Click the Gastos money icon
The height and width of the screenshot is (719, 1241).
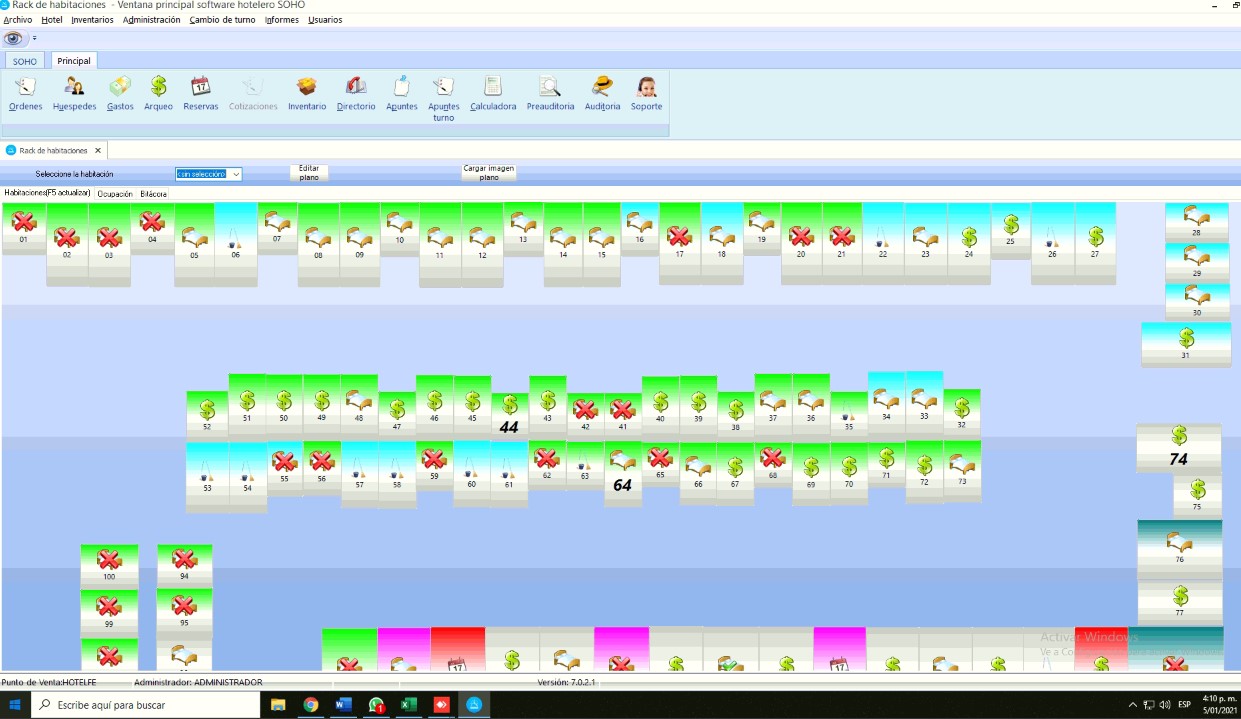(x=120, y=93)
